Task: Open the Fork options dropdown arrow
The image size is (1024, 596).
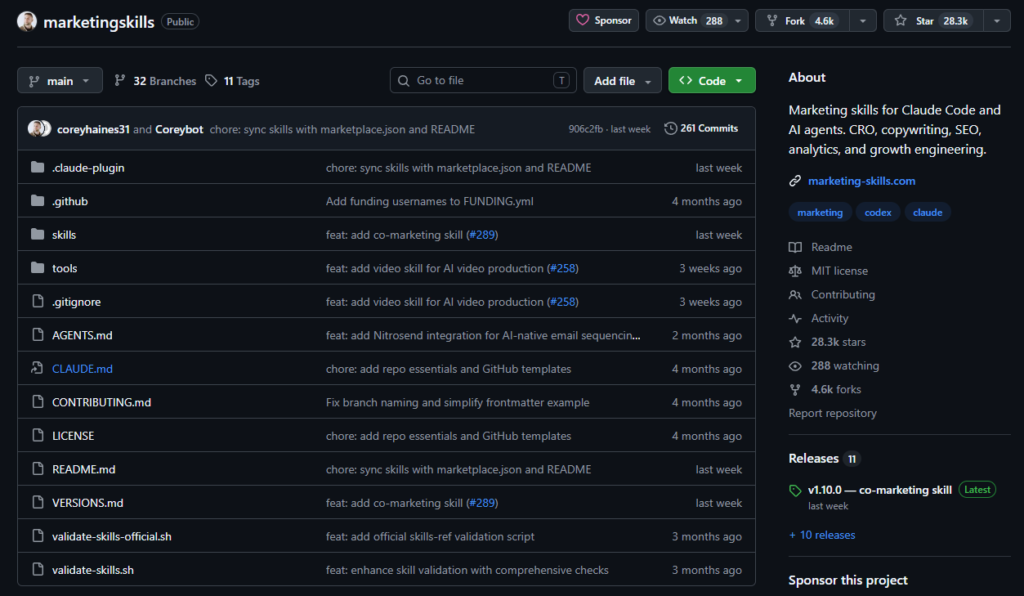Action: click(x=863, y=21)
